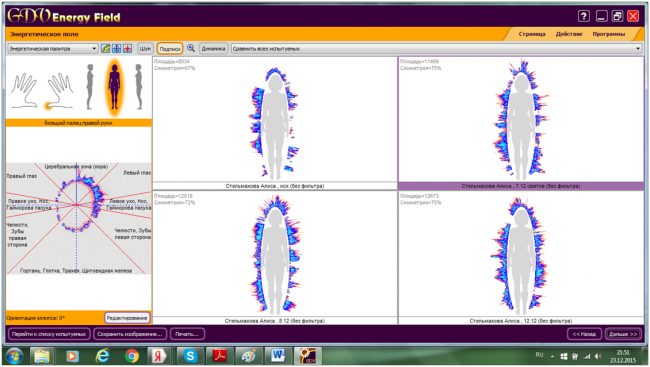This screenshot has width=650, height=367.
Task: Click the Гортань, Глотка, Трахея label
Action: click(x=76, y=271)
